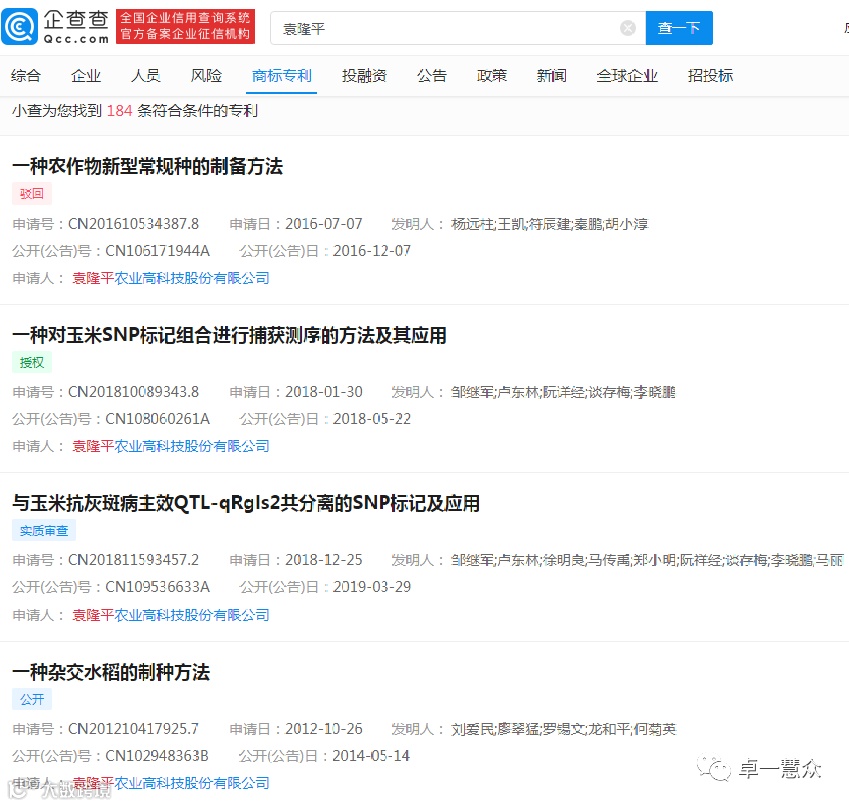Click inventors 刘爱民;廖翠猛;罗锡文;龙和平;何菊英
This screenshot has height=806, width=849.
click(x=564, y=729)
